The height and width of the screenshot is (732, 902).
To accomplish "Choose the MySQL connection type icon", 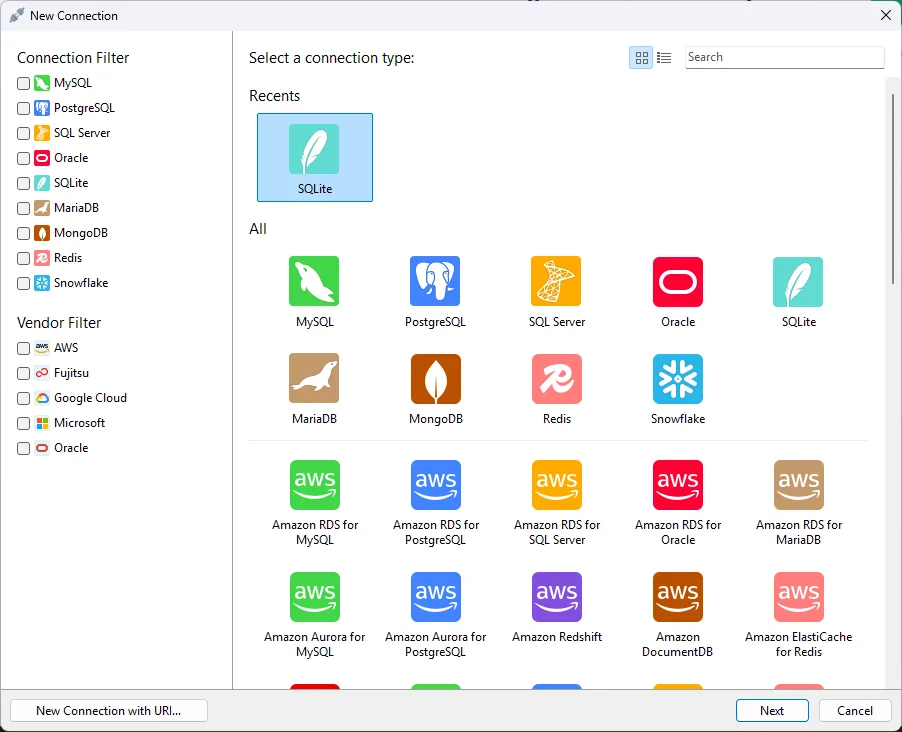I will click(x=314, y=281).
